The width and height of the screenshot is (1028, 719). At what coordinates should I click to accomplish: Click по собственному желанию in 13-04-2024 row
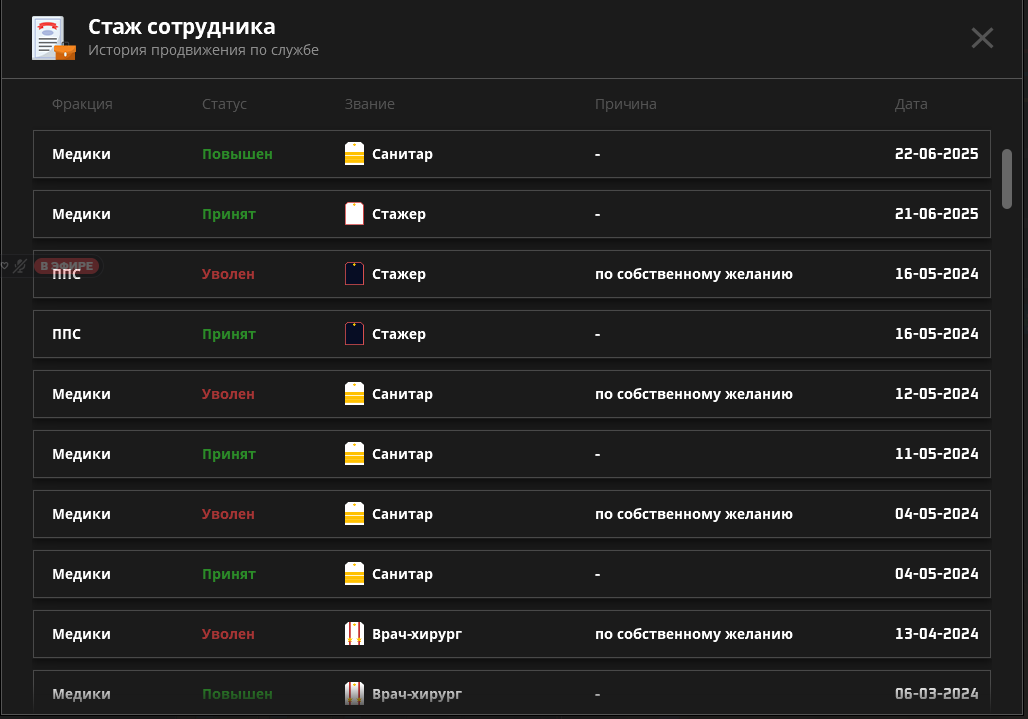(694, 634)
